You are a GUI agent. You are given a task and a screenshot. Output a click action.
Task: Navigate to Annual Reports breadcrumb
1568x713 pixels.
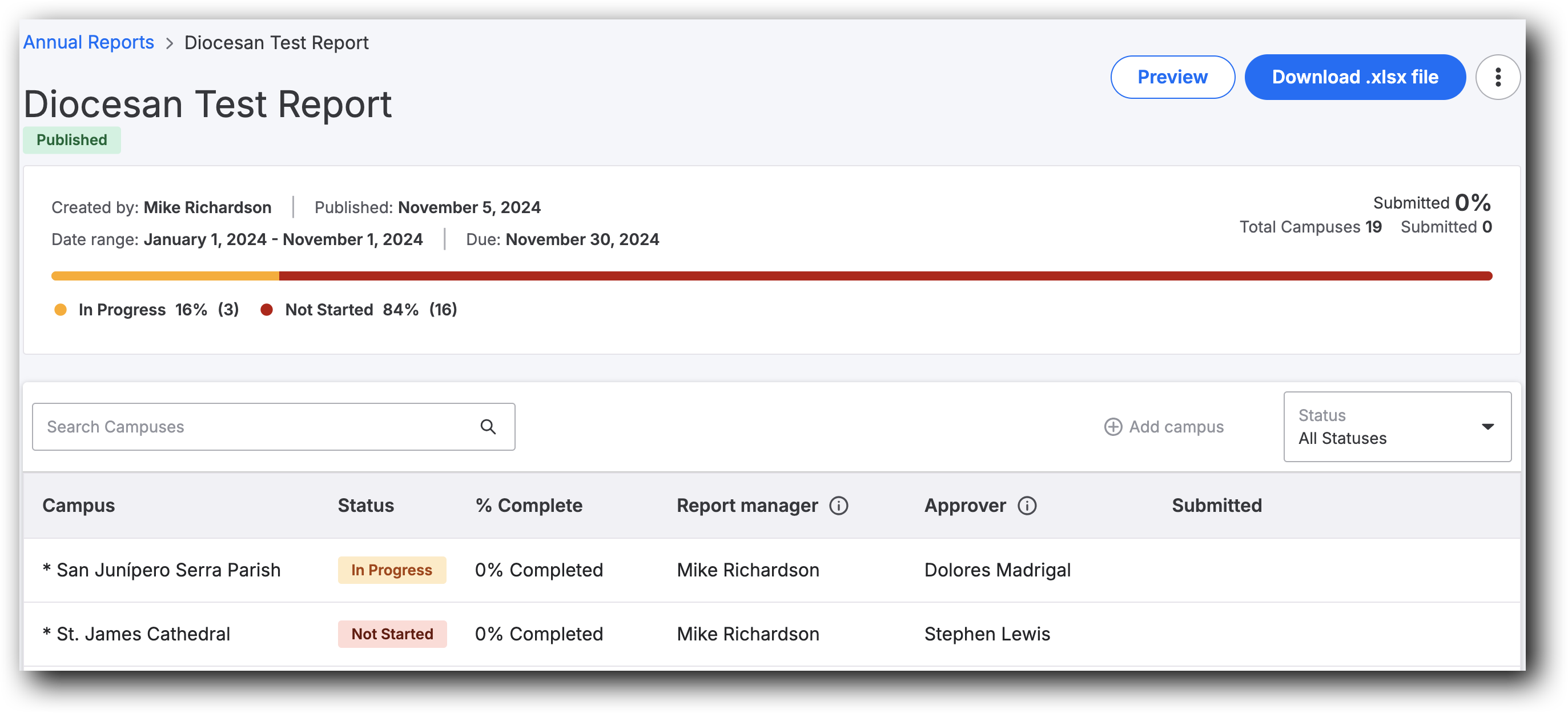89,42
